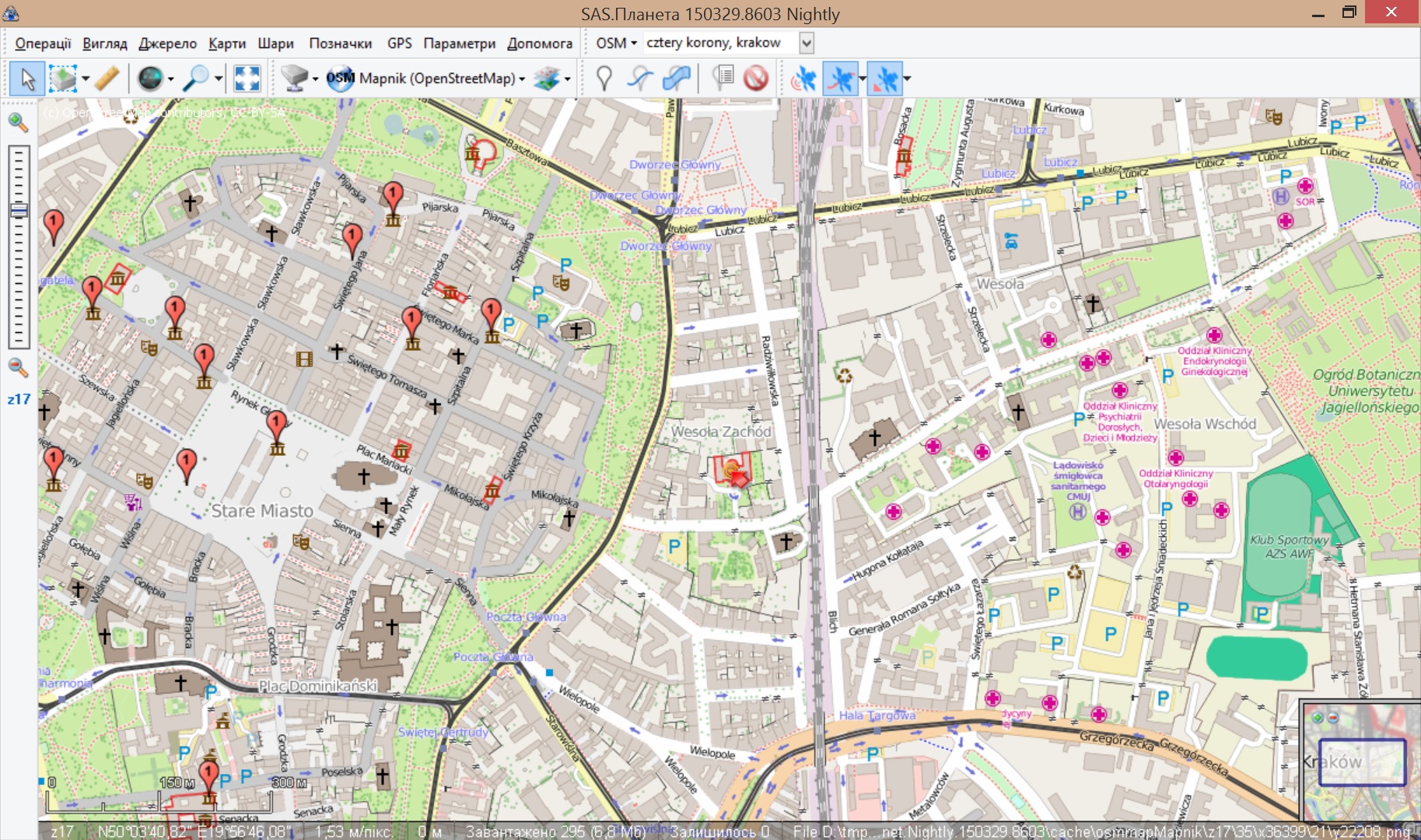Open the Позначки menu
This screenshot has width=1421, height=840.
click(340, 43)
